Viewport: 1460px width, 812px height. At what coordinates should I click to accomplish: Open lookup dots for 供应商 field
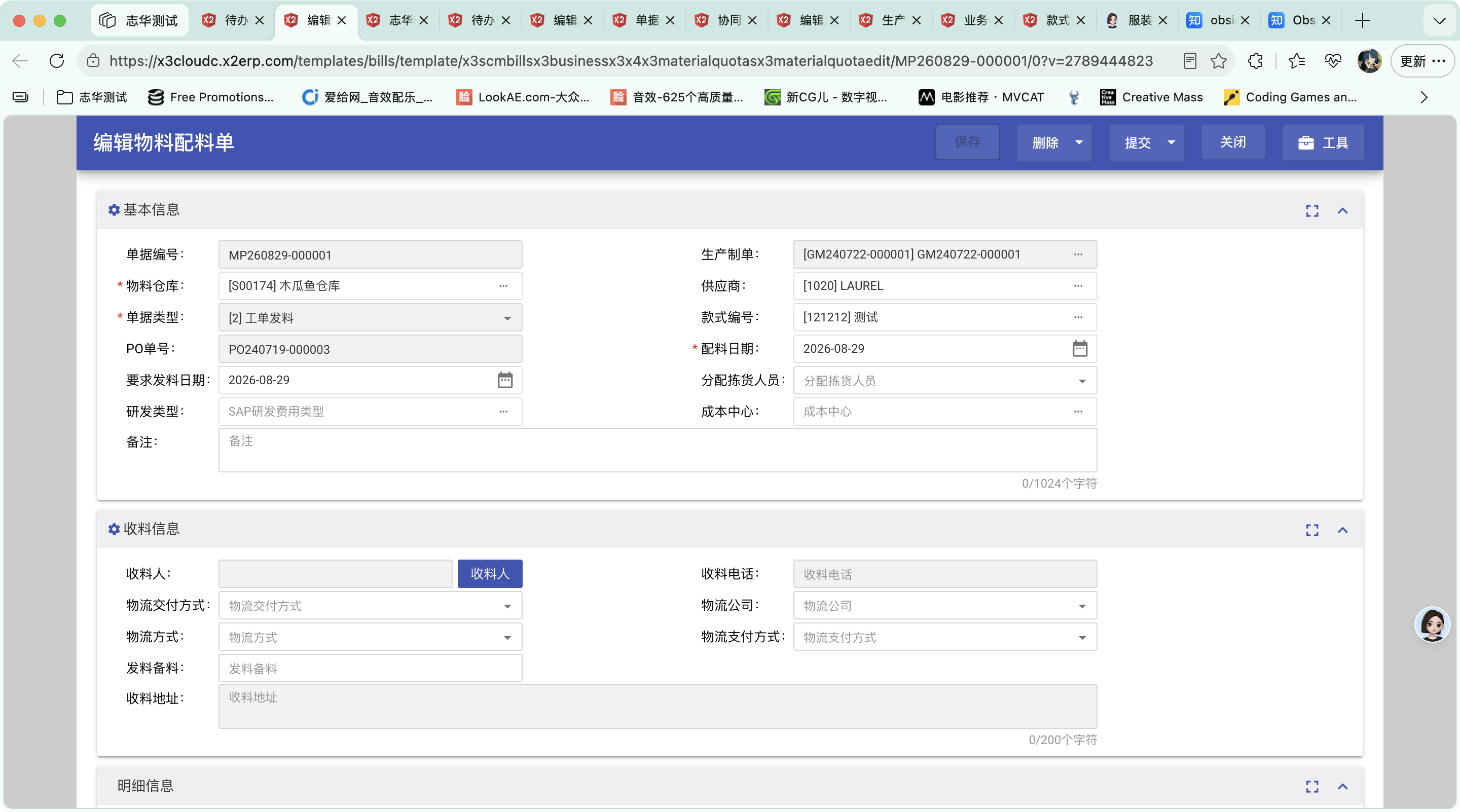click(x=1078, y=286)
